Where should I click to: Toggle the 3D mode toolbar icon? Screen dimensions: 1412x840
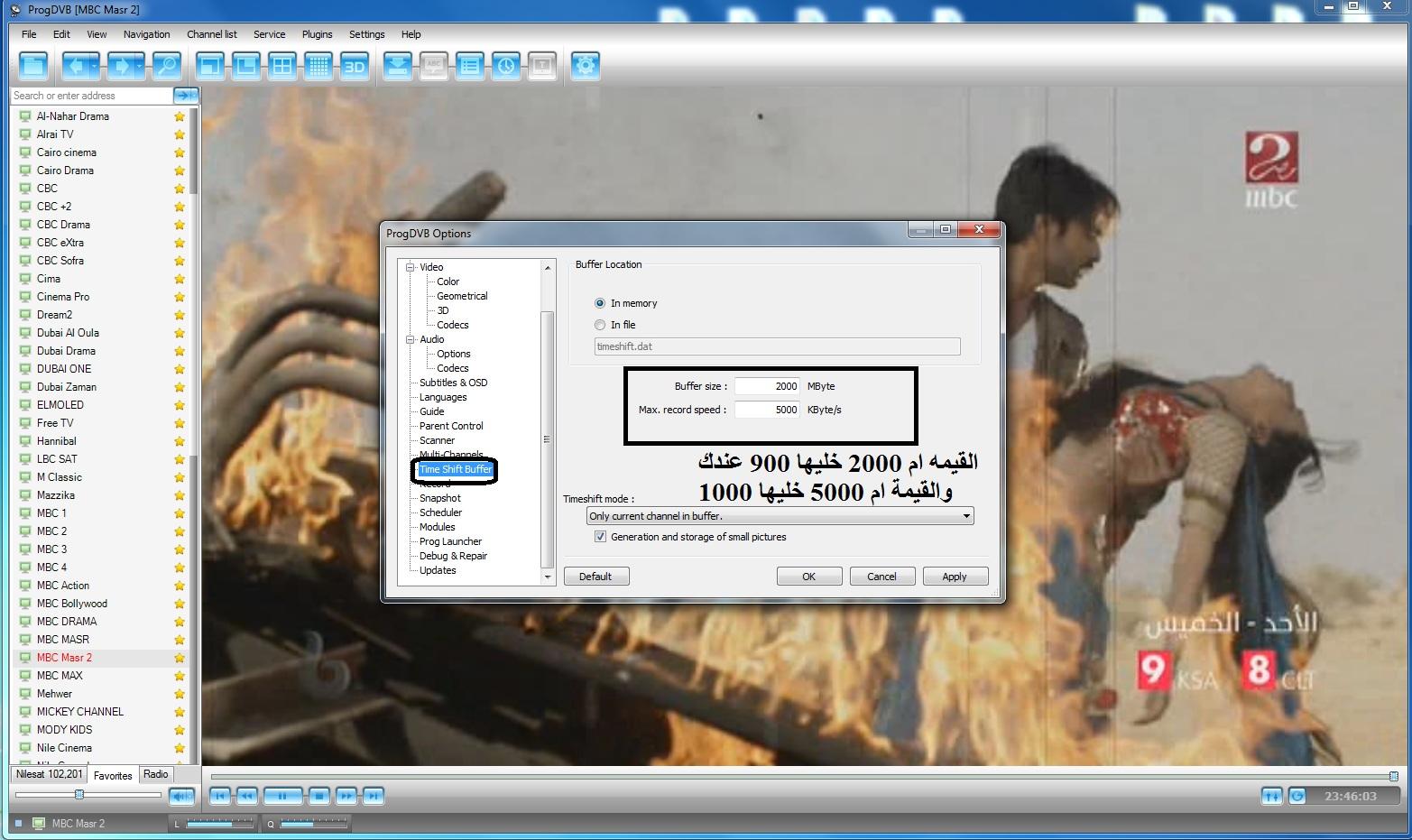[x=355, y=66]
